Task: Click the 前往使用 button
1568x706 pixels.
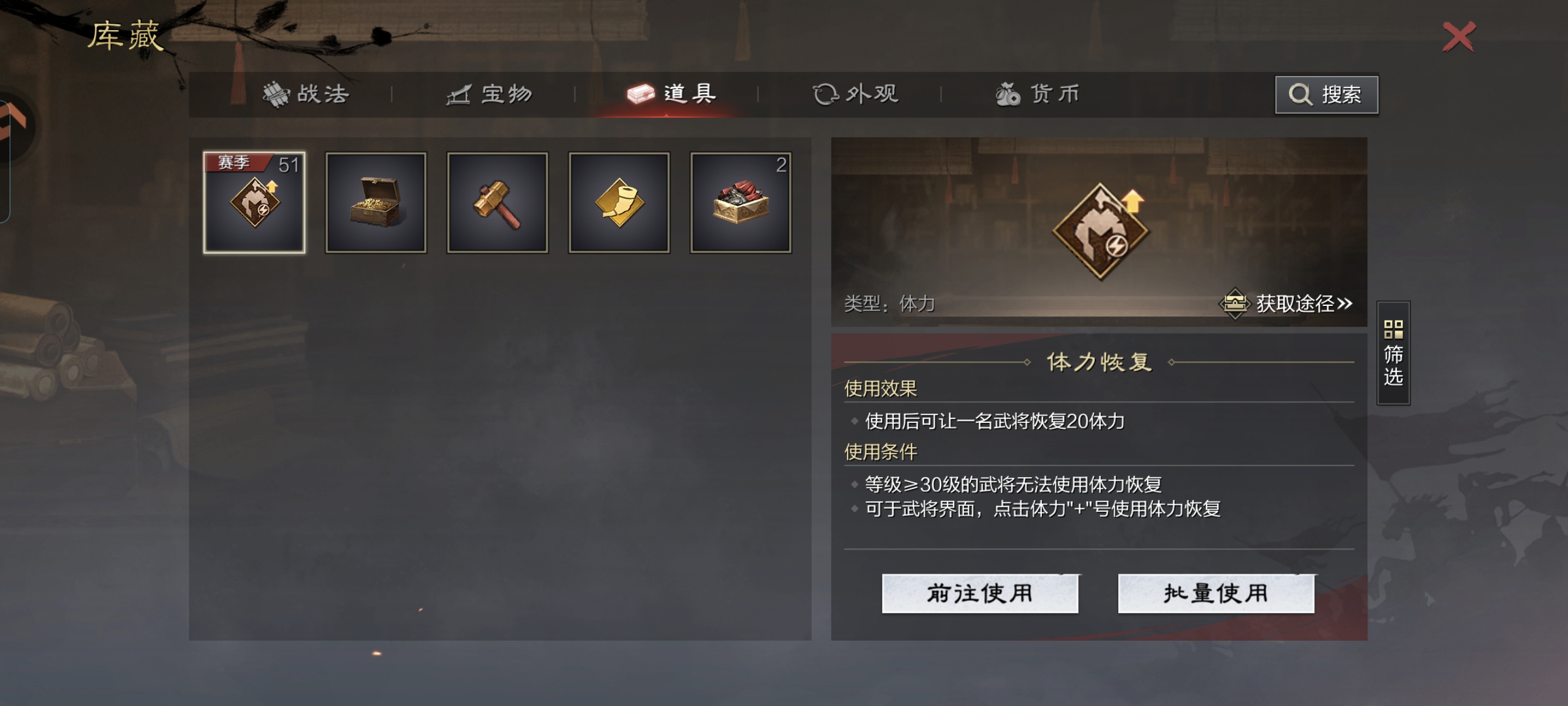Action: (x=980, y=594)
